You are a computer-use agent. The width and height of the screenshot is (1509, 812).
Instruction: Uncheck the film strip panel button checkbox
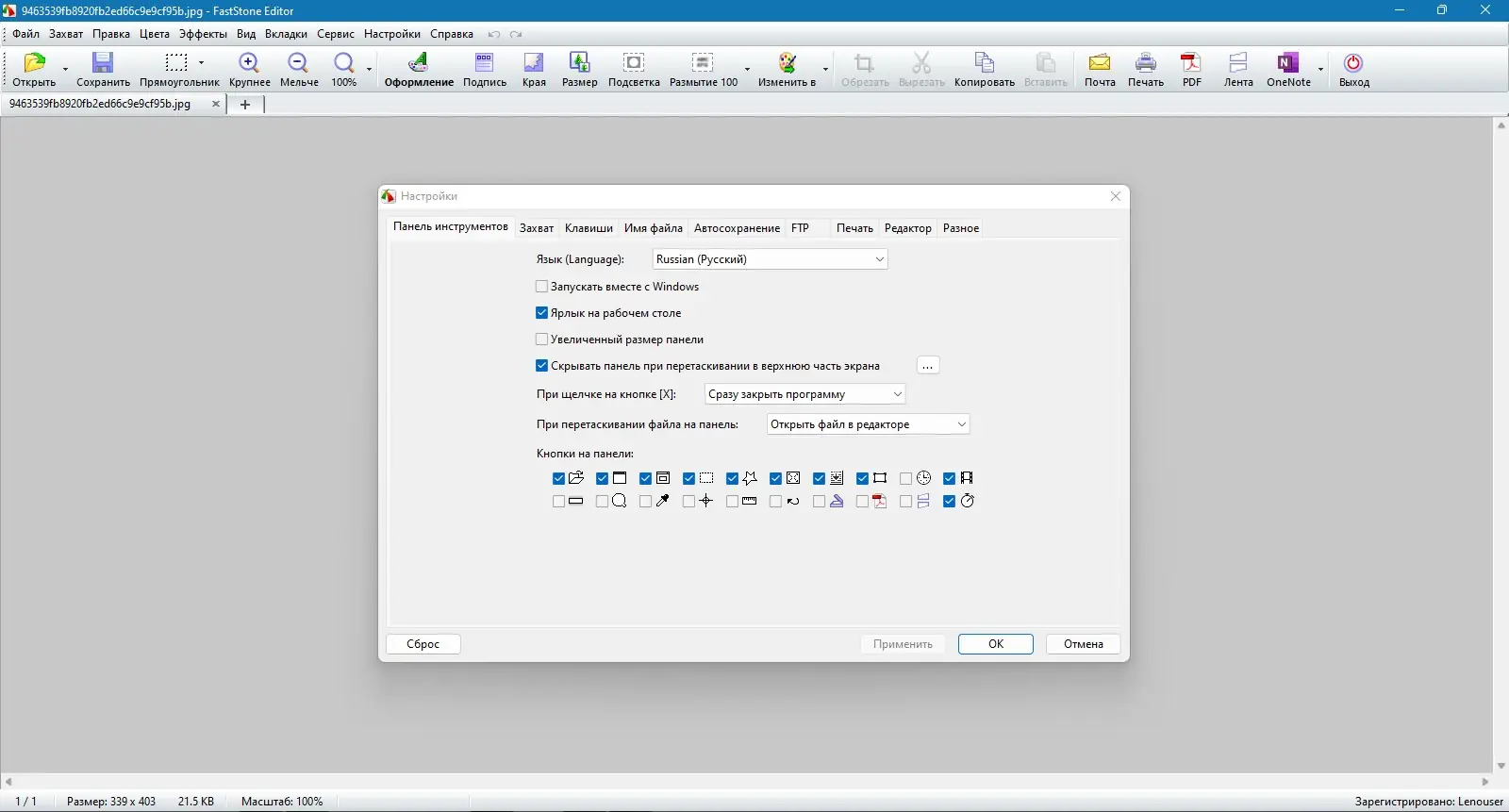tap(949, 479)
